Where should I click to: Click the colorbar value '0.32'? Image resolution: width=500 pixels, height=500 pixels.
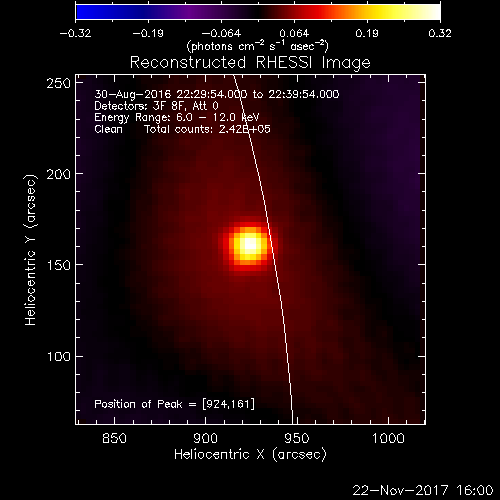point(440,34)
